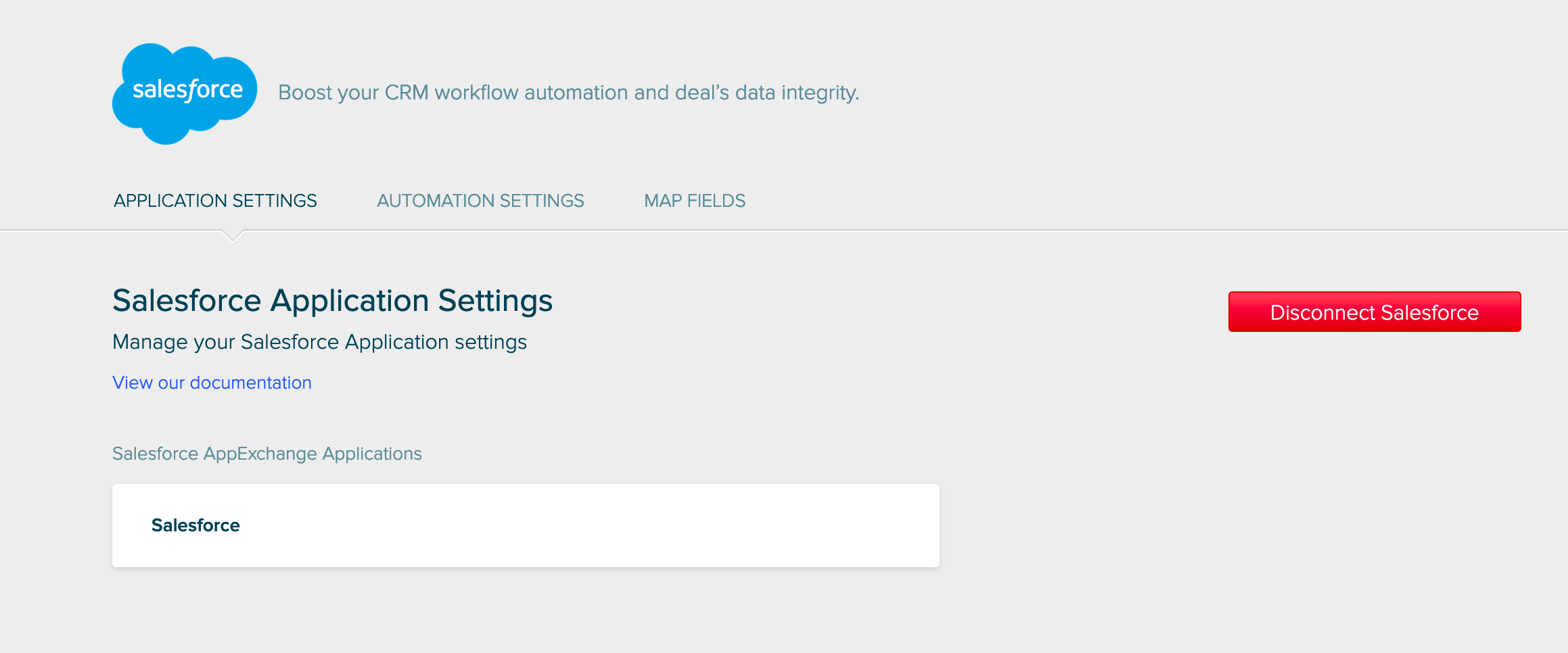Click the "Salesforce AppExchange Applications" section label
Viewport: 1568px width, 653px height.
267,454
